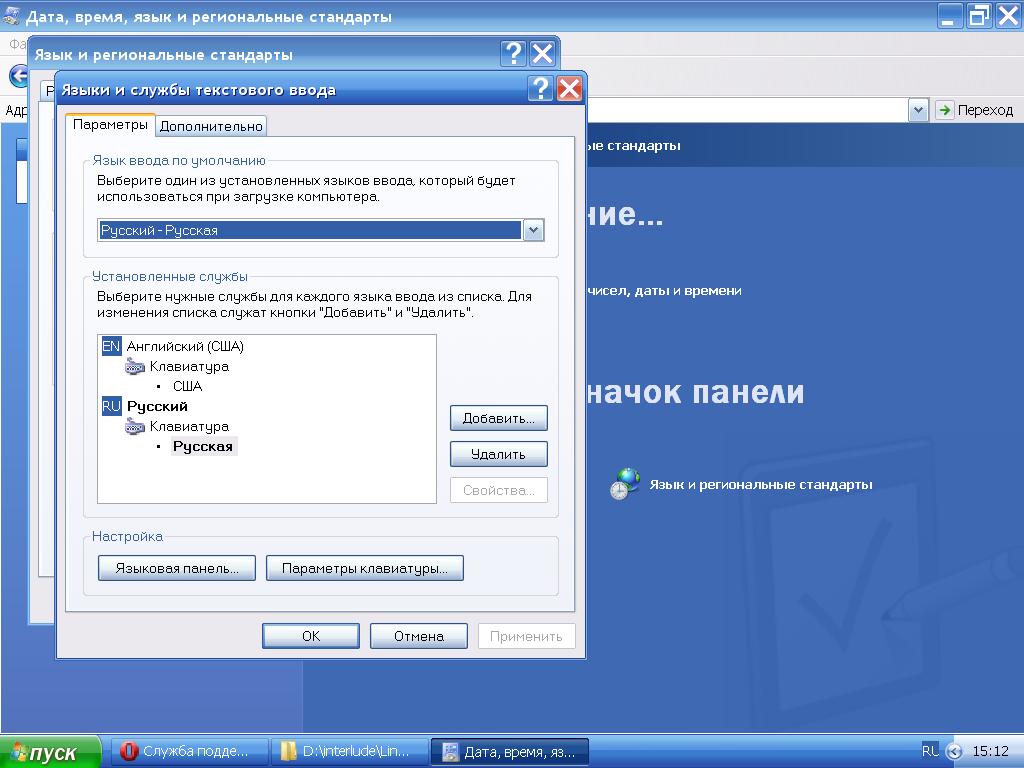Click the Применить button
Viewport: 1024px width, 768px height.
(526, 636)
